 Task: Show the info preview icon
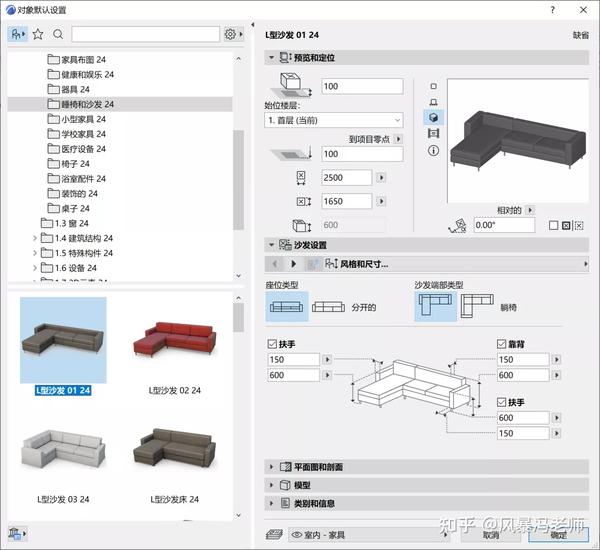click(433, 150)
